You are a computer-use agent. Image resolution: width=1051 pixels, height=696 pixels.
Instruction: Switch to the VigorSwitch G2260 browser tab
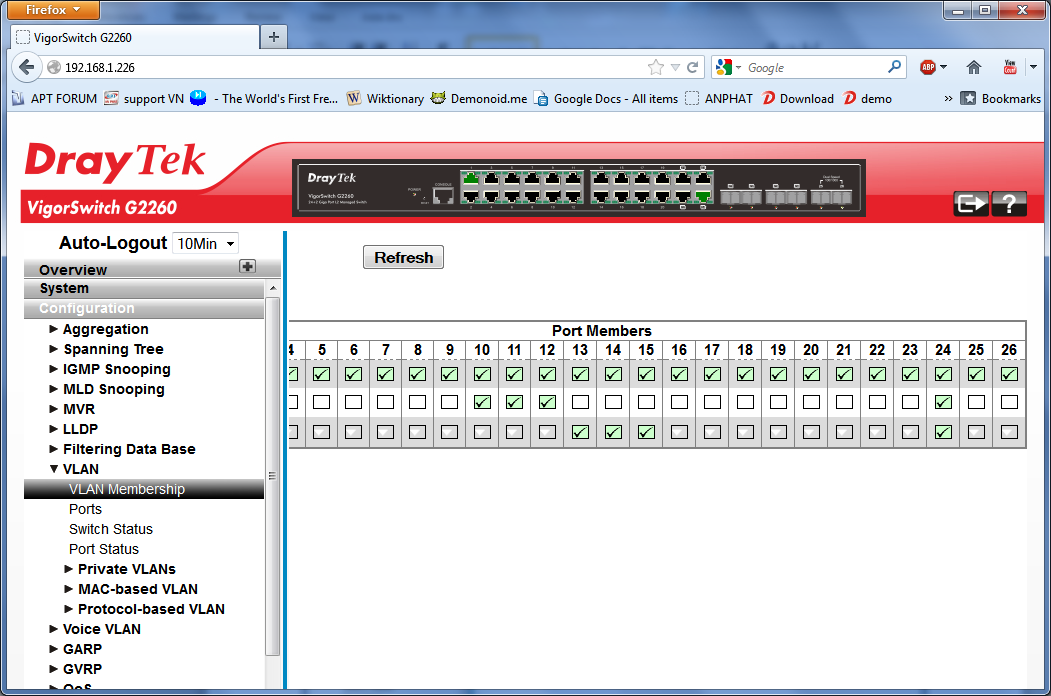tap(135, 38)
